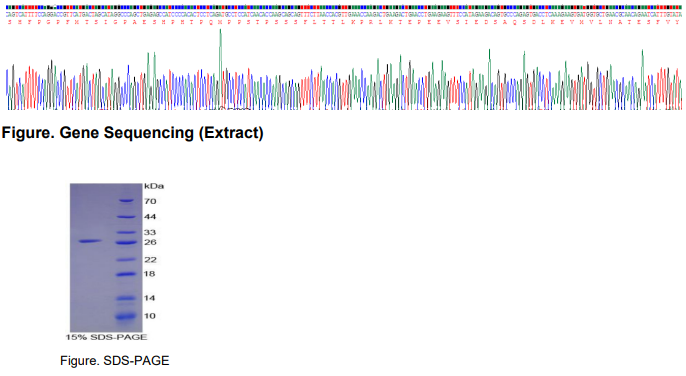The image size is (686, 376).
Task: Click the 10 kDa ladder band on the gel
Action: pyautogui.click(x=126, y=316)
